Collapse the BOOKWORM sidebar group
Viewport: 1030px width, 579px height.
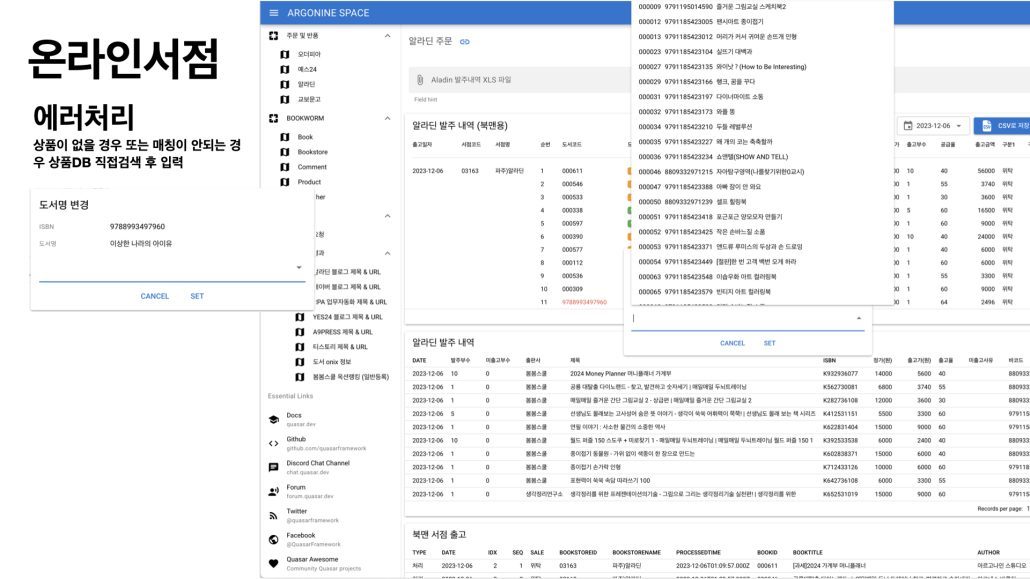pos(387,117)
